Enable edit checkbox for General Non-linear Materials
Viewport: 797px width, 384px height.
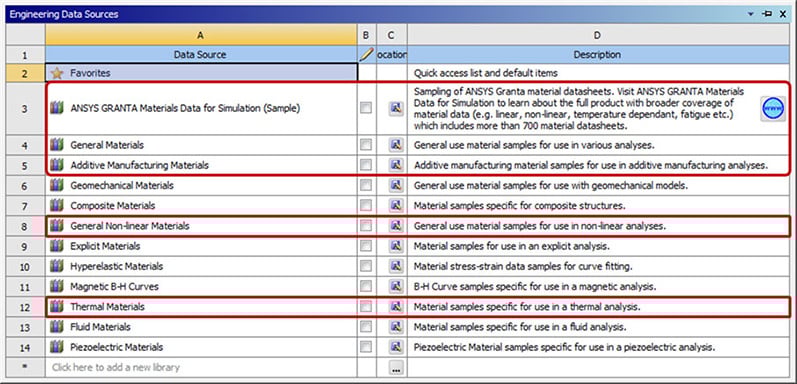click(x=365, y=226)
